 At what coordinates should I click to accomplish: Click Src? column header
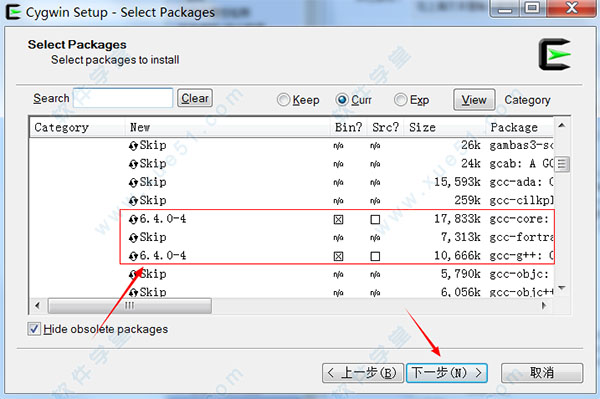pyautogui.click(x=385, y=127)
